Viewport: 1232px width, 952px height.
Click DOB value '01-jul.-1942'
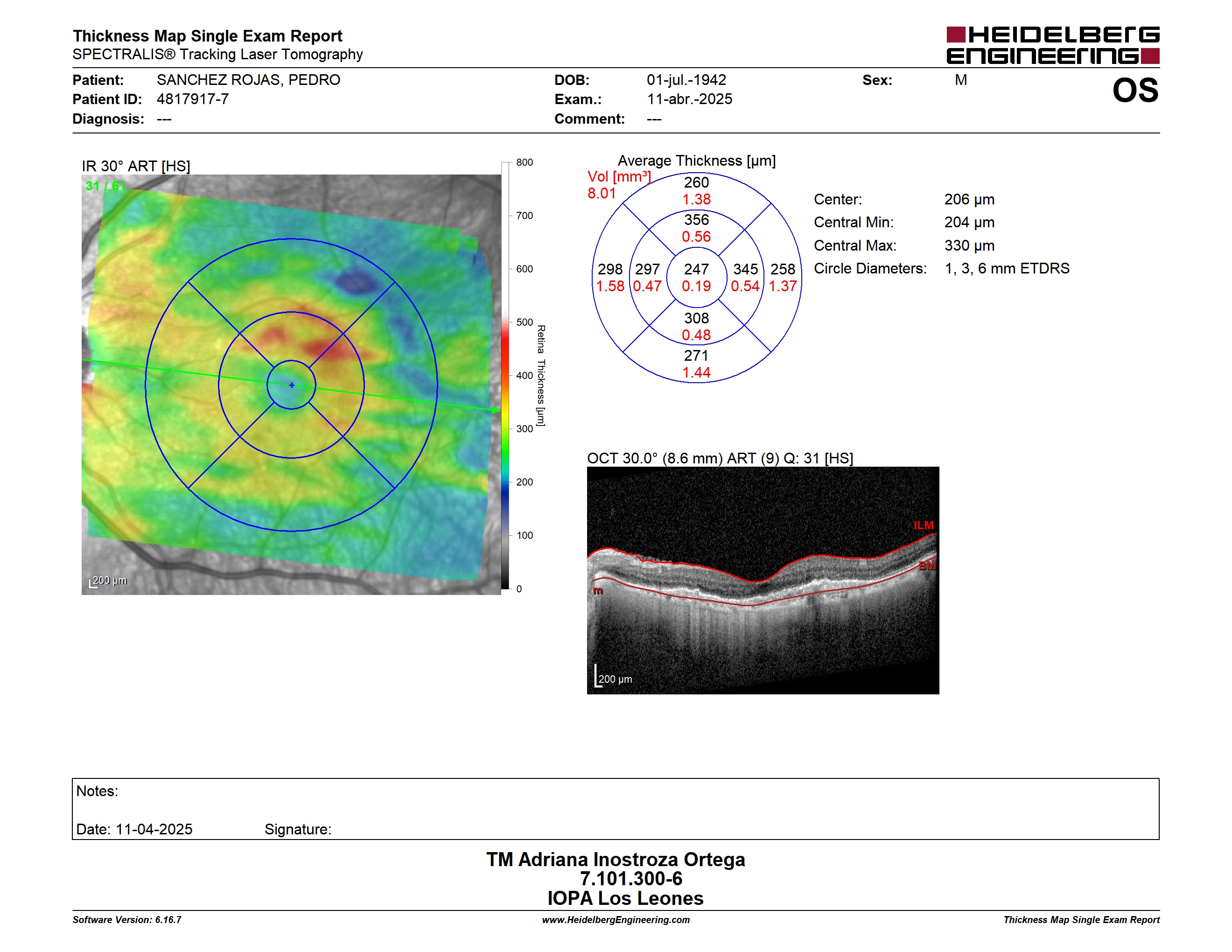tap(686, 79)
